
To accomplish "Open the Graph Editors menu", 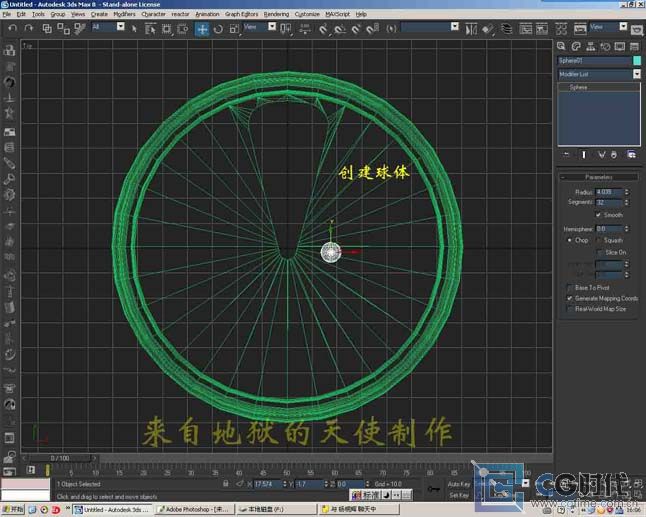I will (x=241, y=14).
